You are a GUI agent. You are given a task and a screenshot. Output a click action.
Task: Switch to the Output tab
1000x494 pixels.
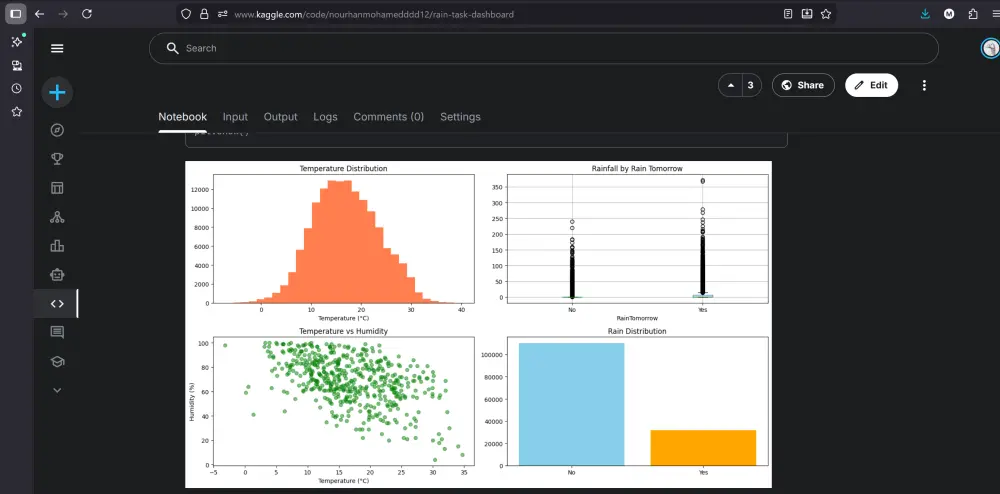(281, 117)
